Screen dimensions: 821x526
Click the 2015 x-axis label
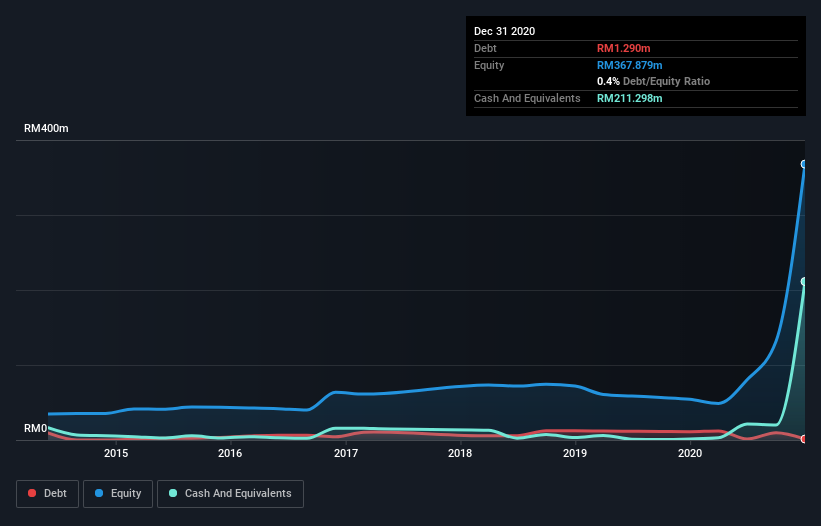click(116, 453)
